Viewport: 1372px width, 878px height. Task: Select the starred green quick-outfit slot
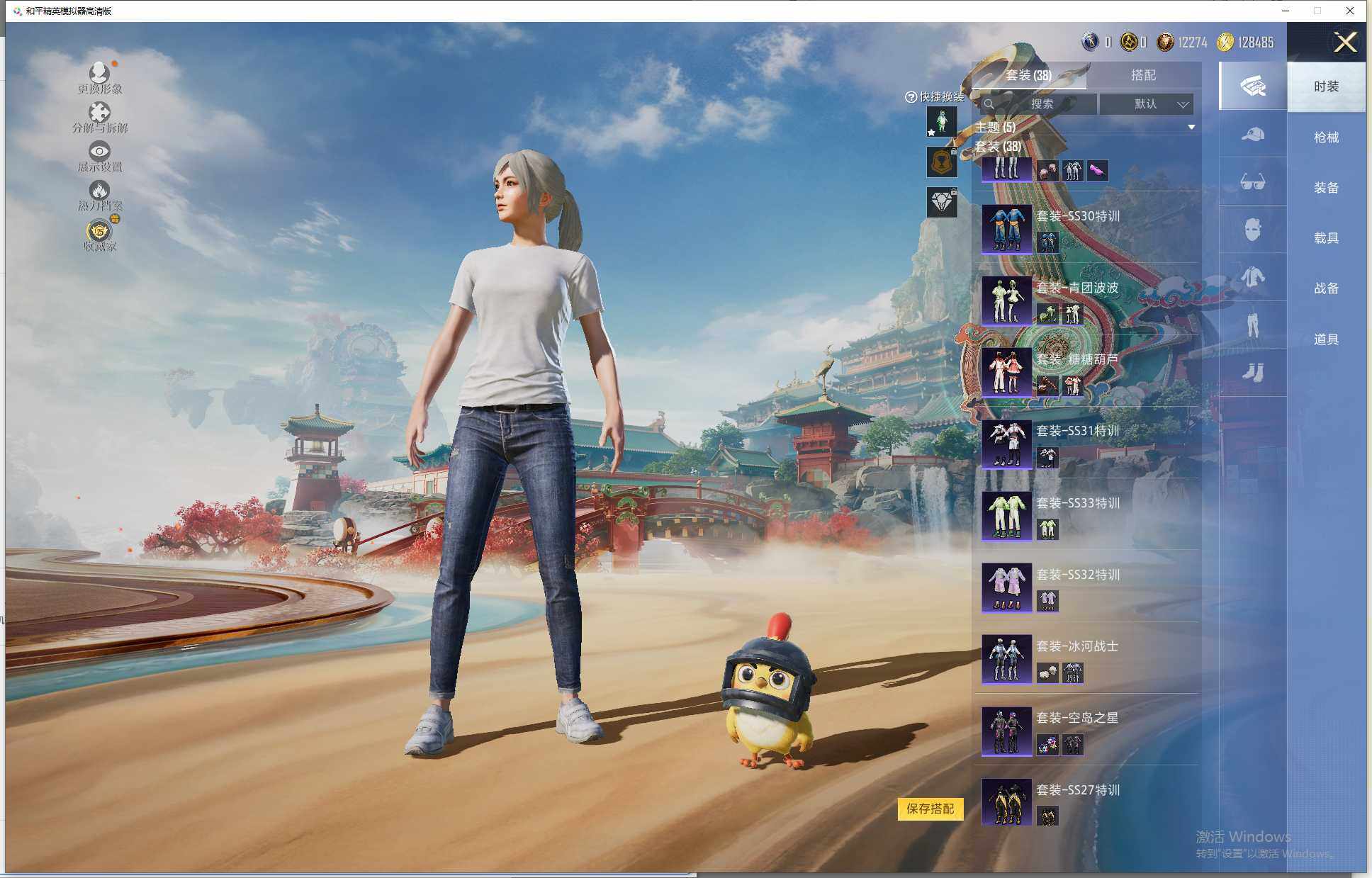pos(942,122)
